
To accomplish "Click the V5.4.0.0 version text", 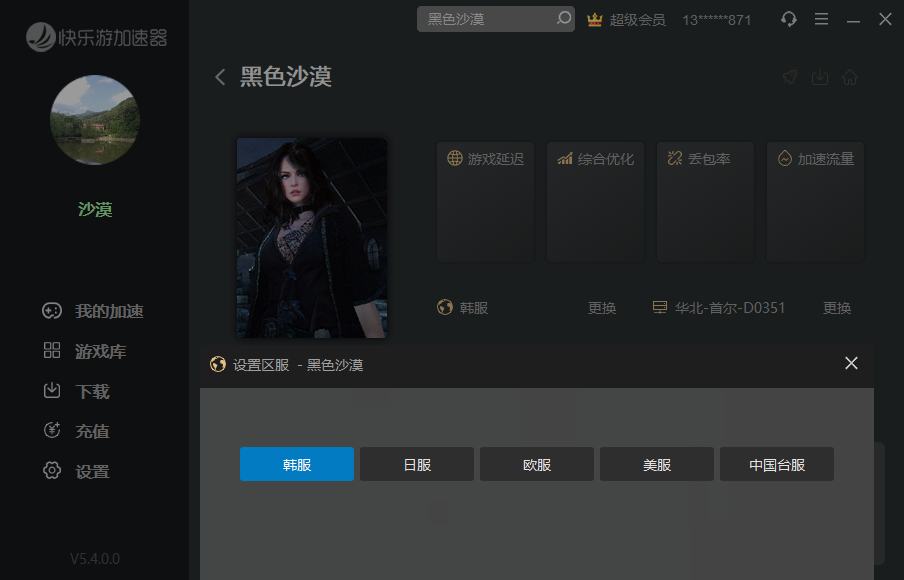I will coord(95,559).
